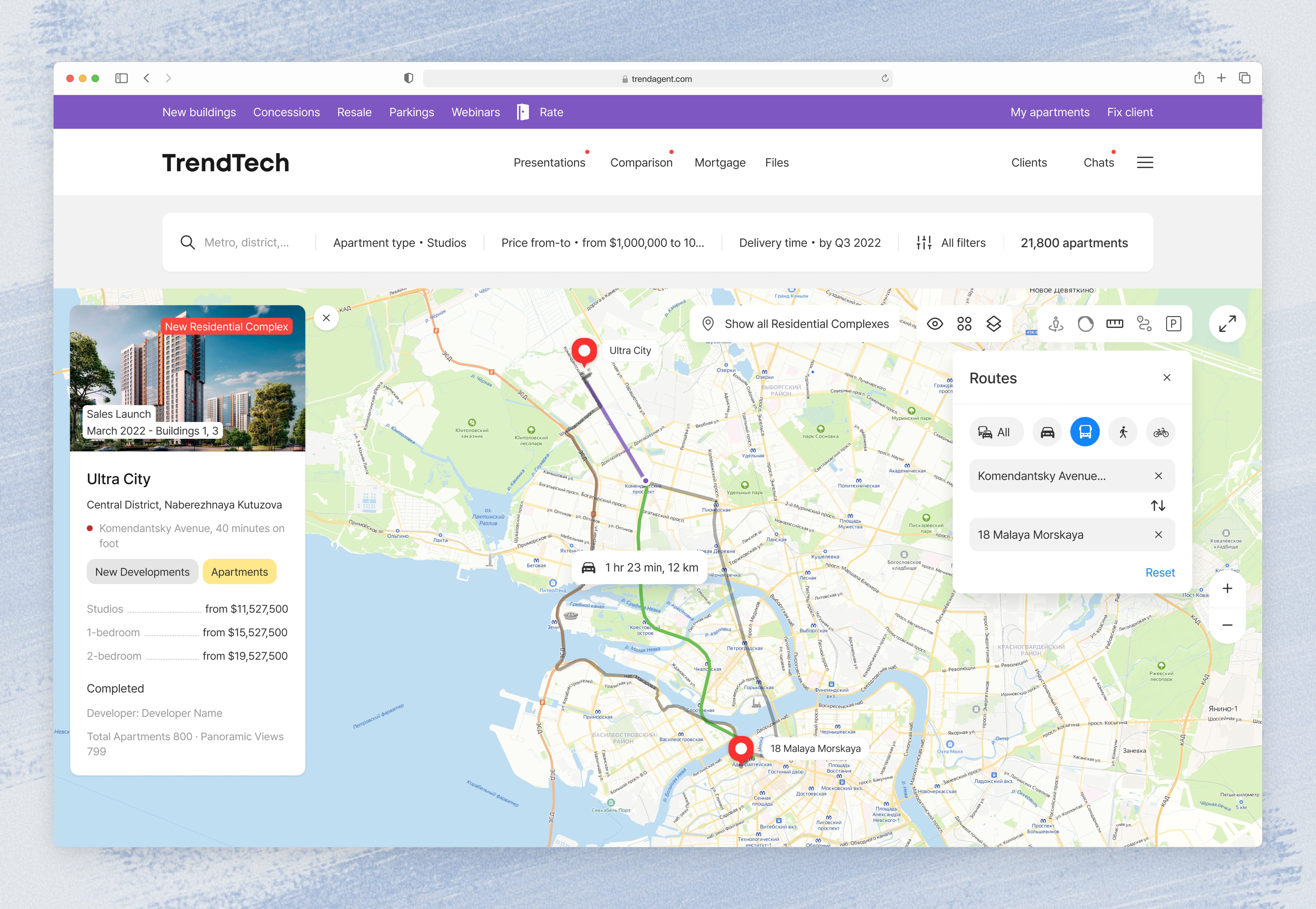Open the Chats page
Viewport: 1316px width, 909px height.
1098,162
